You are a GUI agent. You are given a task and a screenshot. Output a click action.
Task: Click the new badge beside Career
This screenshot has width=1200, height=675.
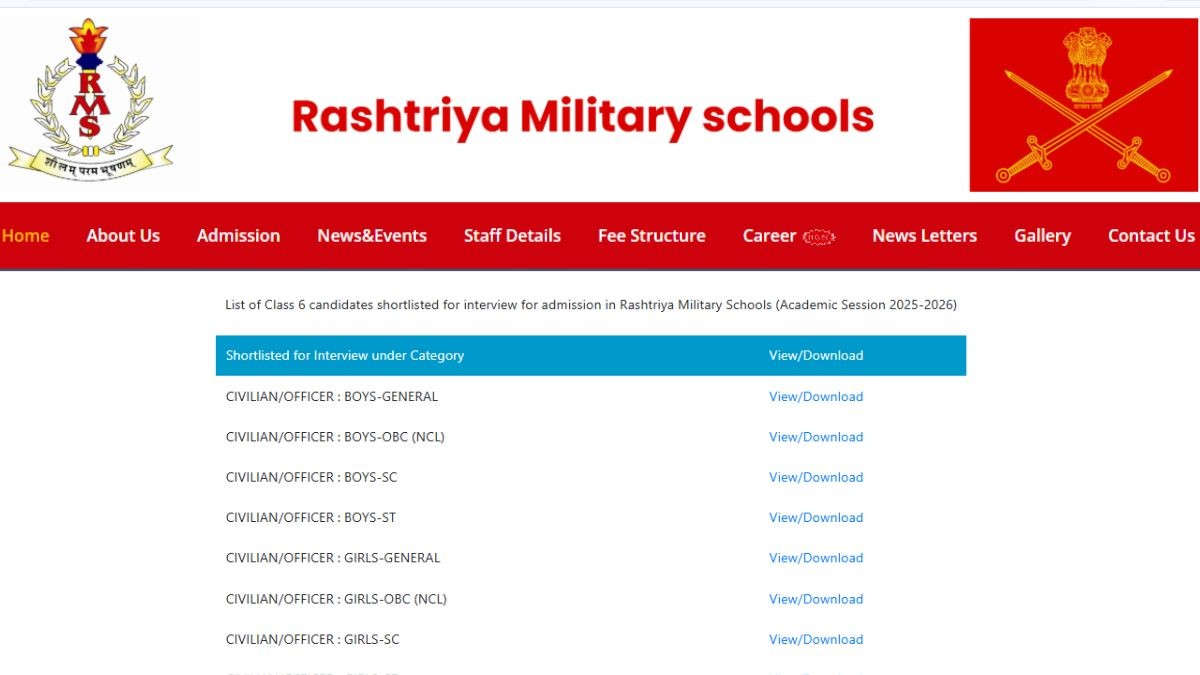coord(819,237)
